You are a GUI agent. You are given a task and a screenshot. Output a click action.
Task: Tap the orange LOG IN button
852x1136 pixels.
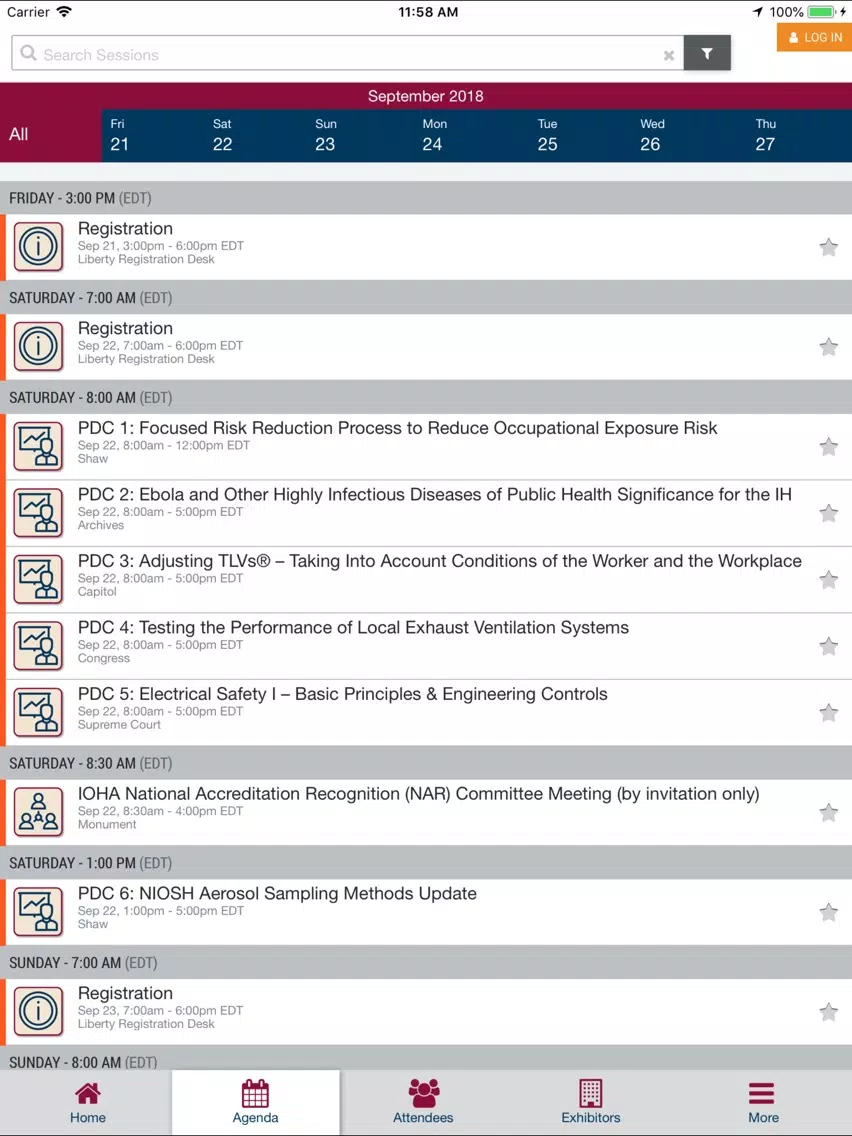814,37
